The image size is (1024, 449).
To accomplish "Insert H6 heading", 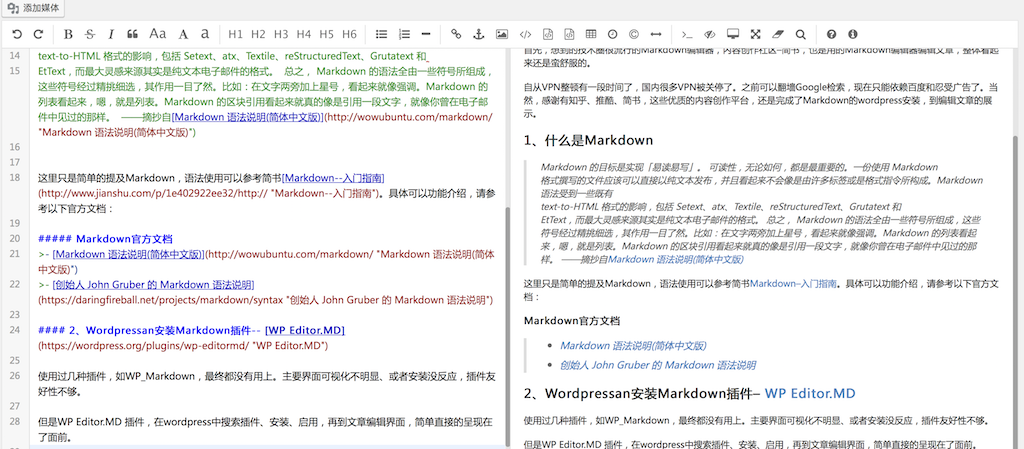I will pyautogui.click(x=349, y=34).
